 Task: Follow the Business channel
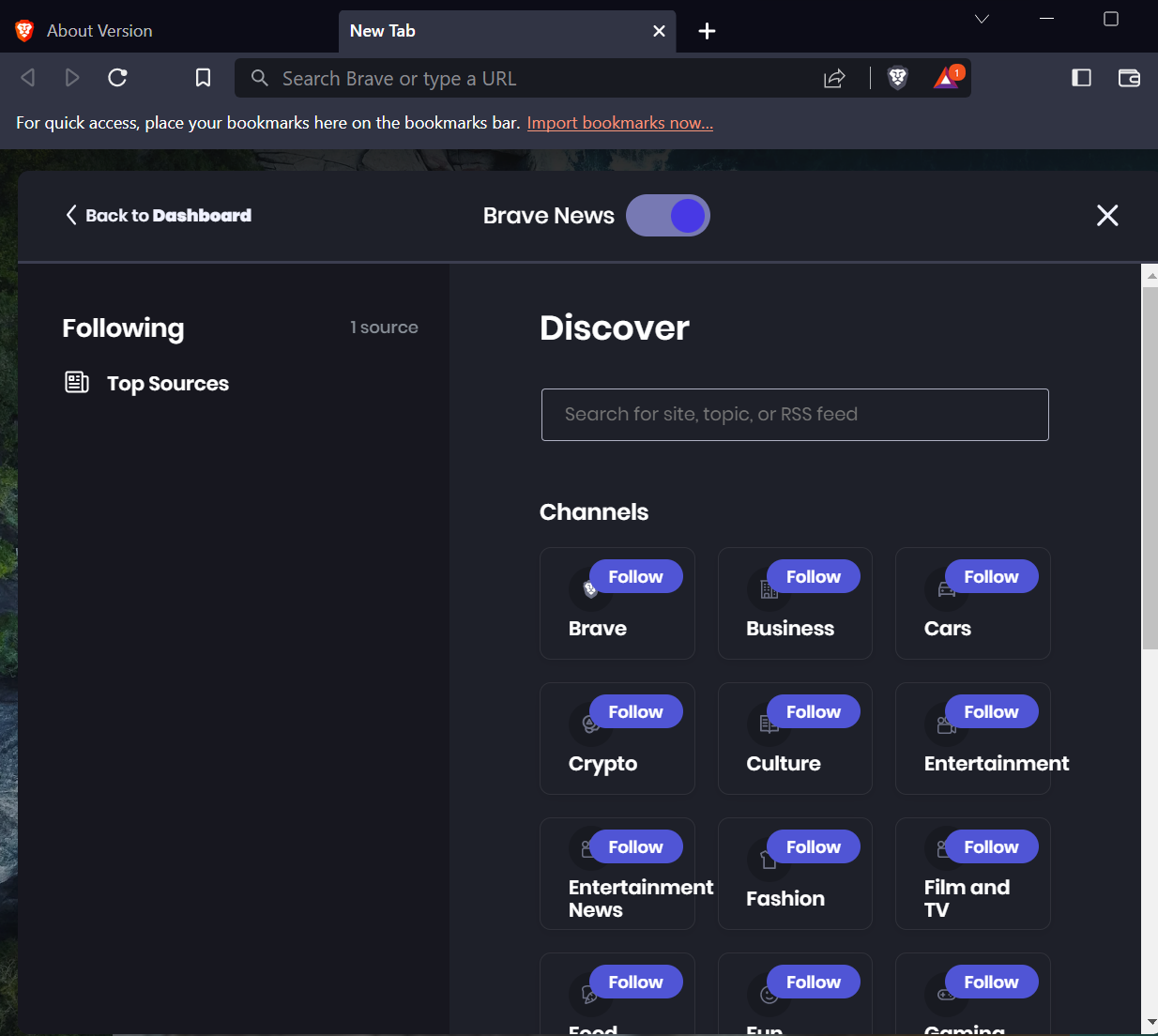point(814,576)
